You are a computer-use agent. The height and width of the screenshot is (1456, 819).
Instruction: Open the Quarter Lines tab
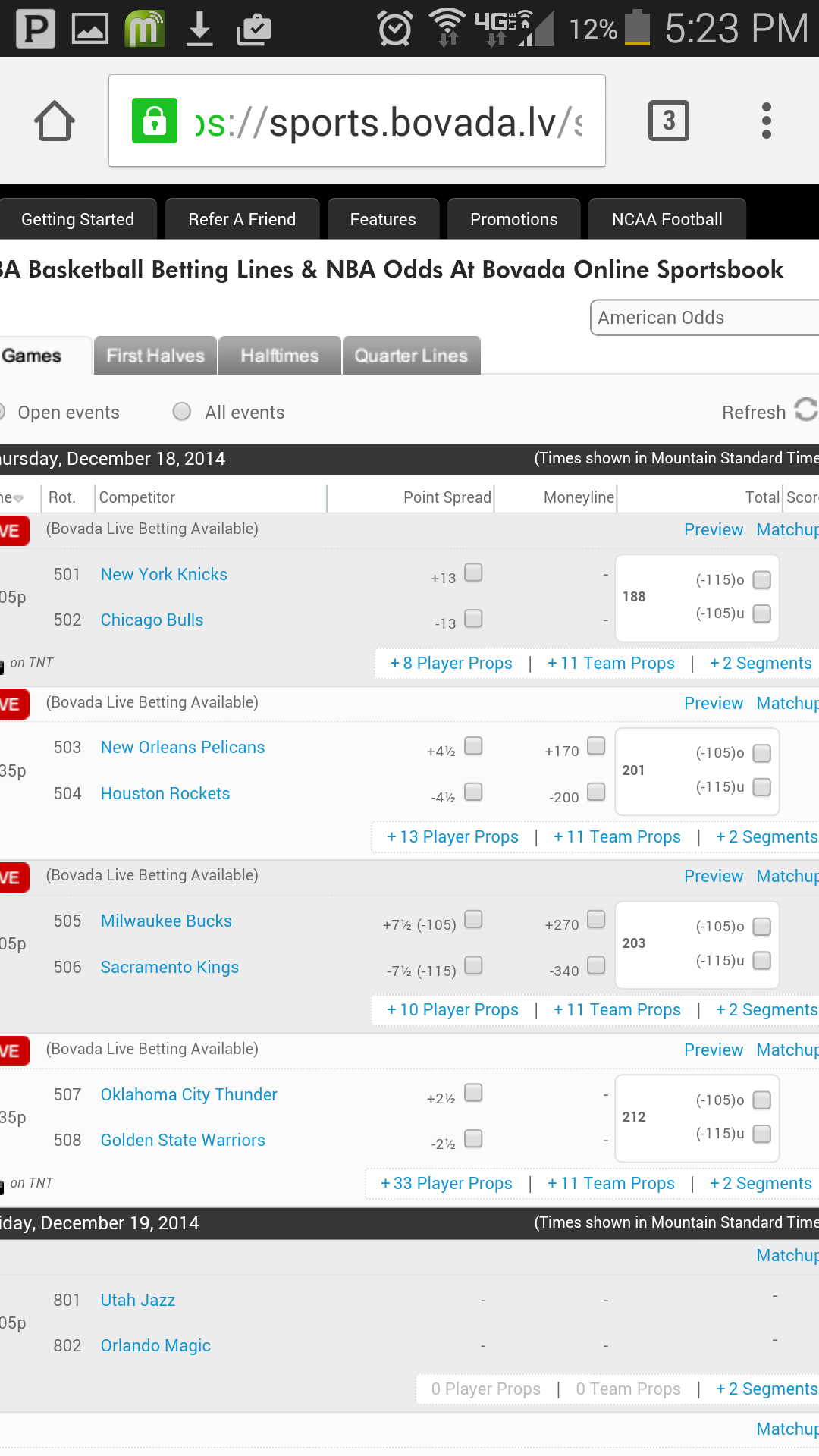click(411, 356)
